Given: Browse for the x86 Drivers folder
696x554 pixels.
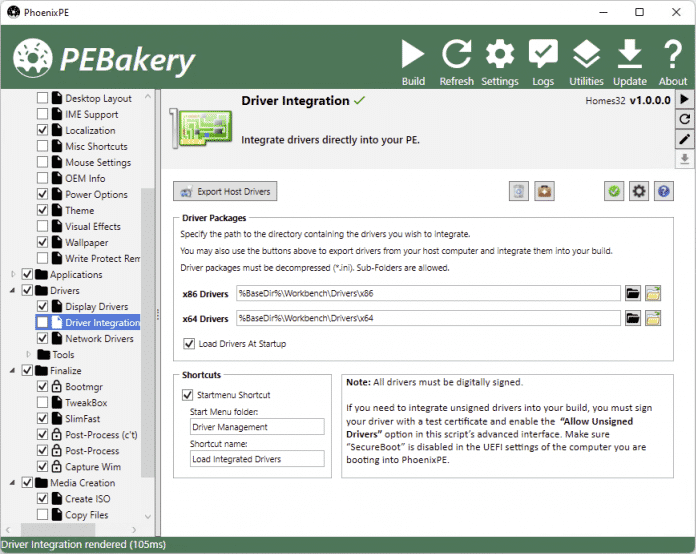Looking at the screenshot, I should pyautogui.click(x=633, y=293).
